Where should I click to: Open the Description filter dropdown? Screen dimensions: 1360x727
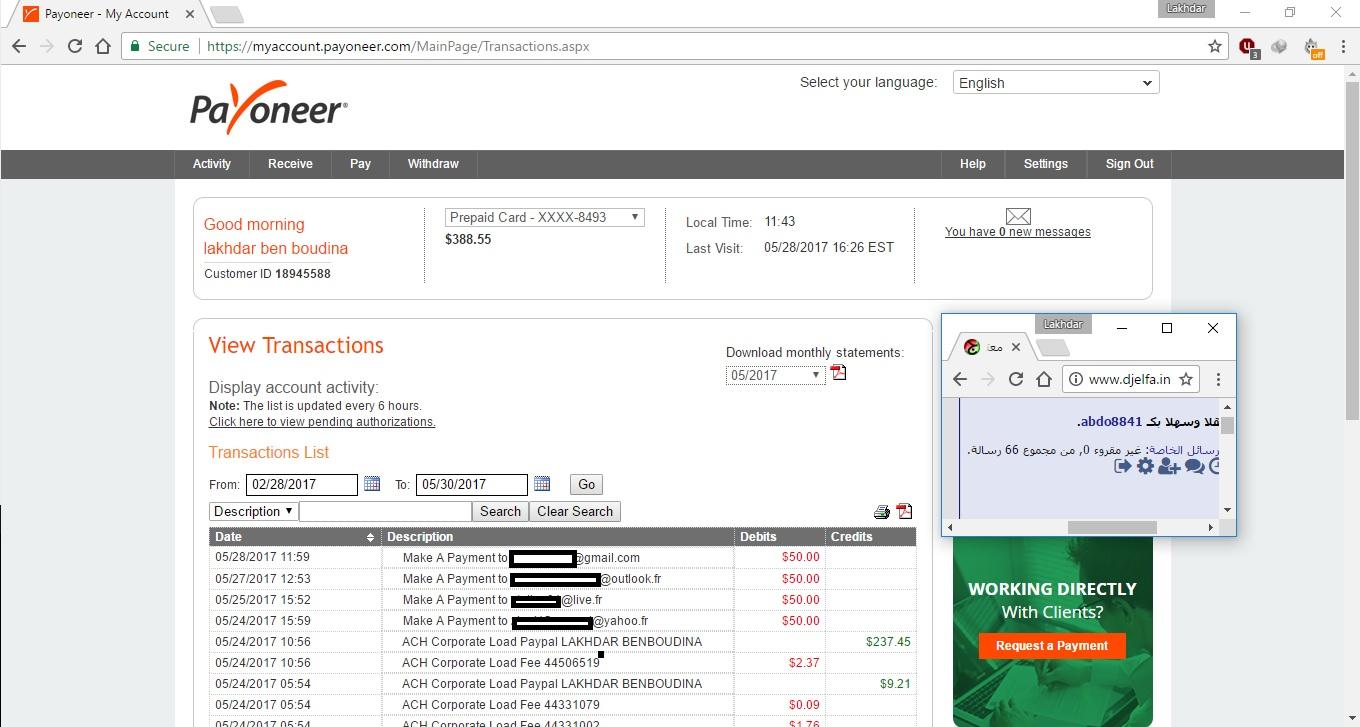point(253,511)
